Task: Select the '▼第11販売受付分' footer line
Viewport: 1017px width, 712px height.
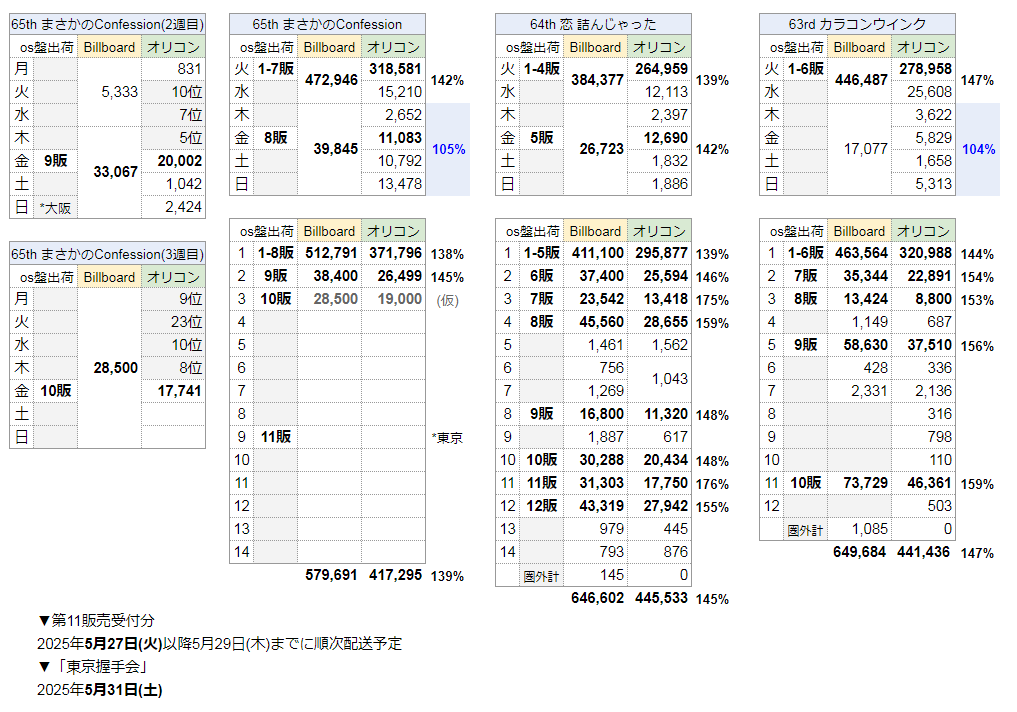Action: (96, 621)
